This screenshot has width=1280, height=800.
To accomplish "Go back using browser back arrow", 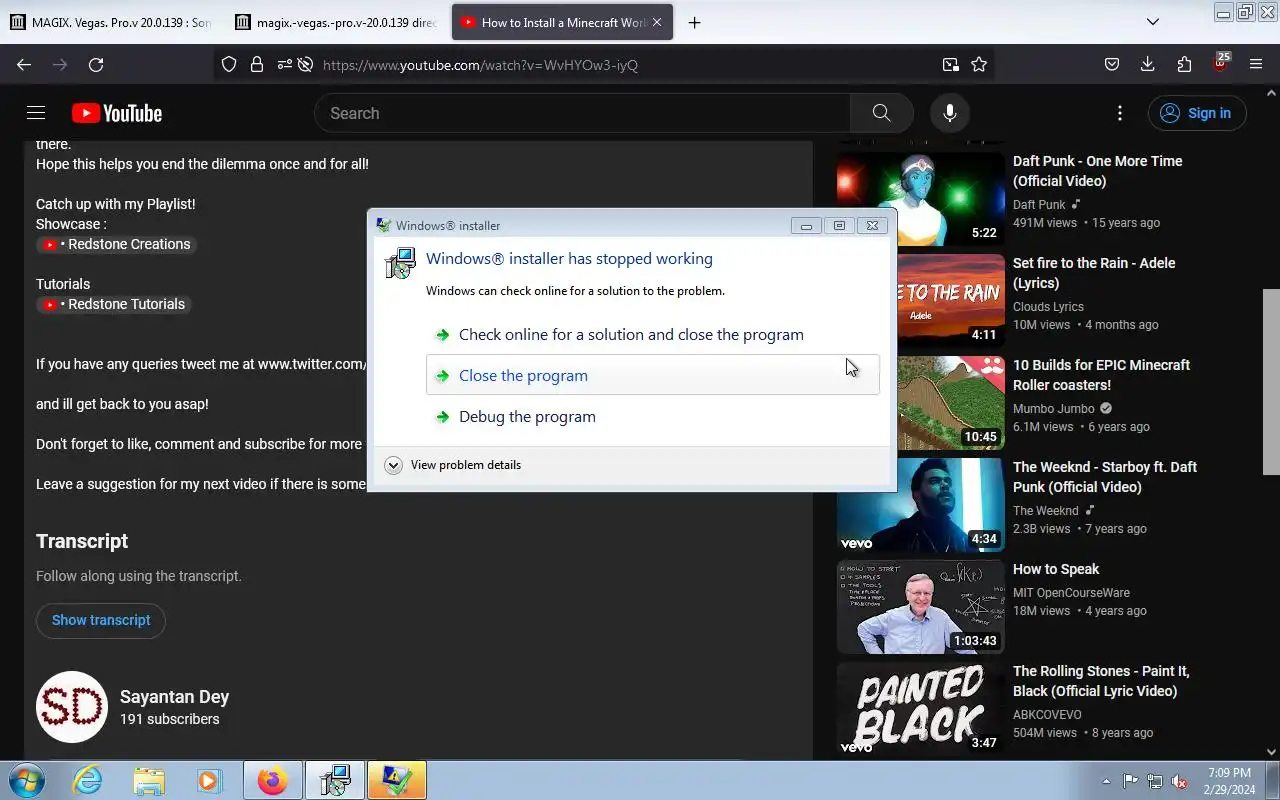I will pyautogui.click(x=24, y=65).
